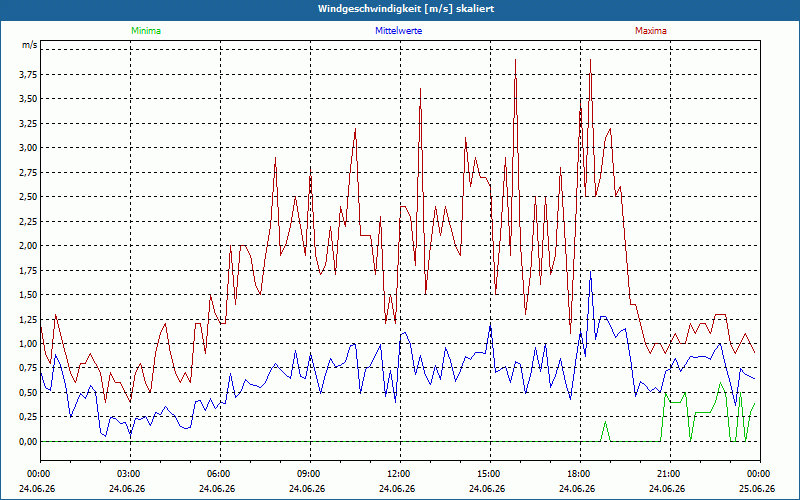Viewport: 800px width, 500px height.
Task: Click the 3,25 y-axis value
Action: 28,123
